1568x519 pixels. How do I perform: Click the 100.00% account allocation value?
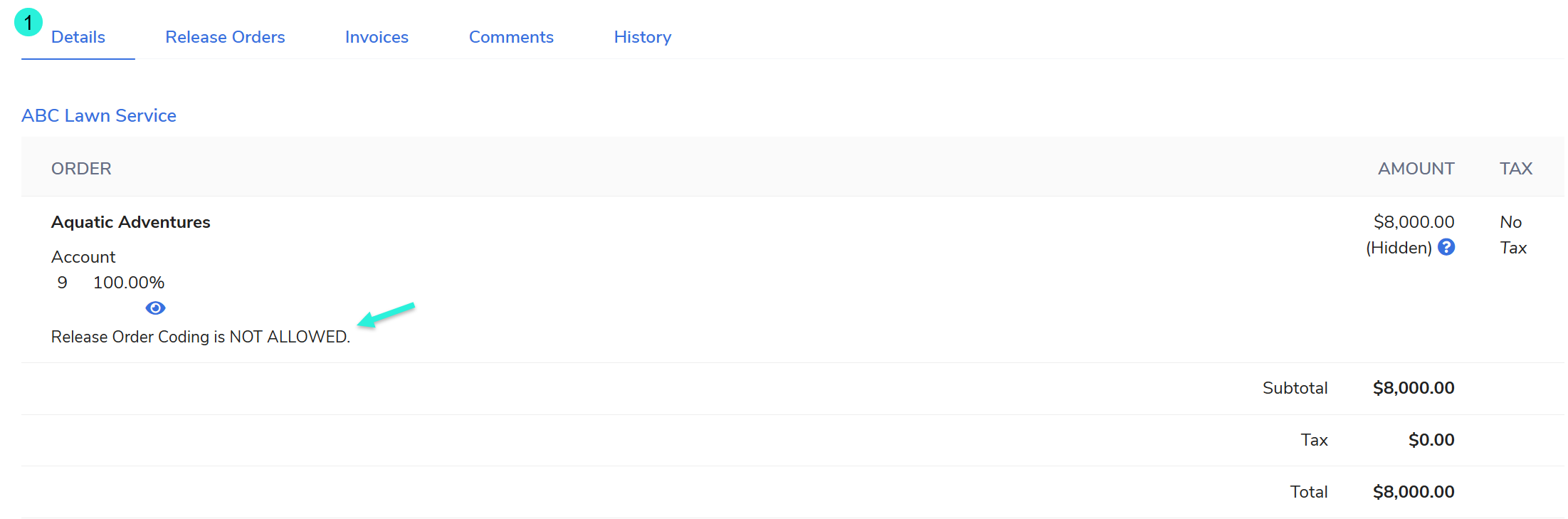pyautogui.click(x=129, y=283)
